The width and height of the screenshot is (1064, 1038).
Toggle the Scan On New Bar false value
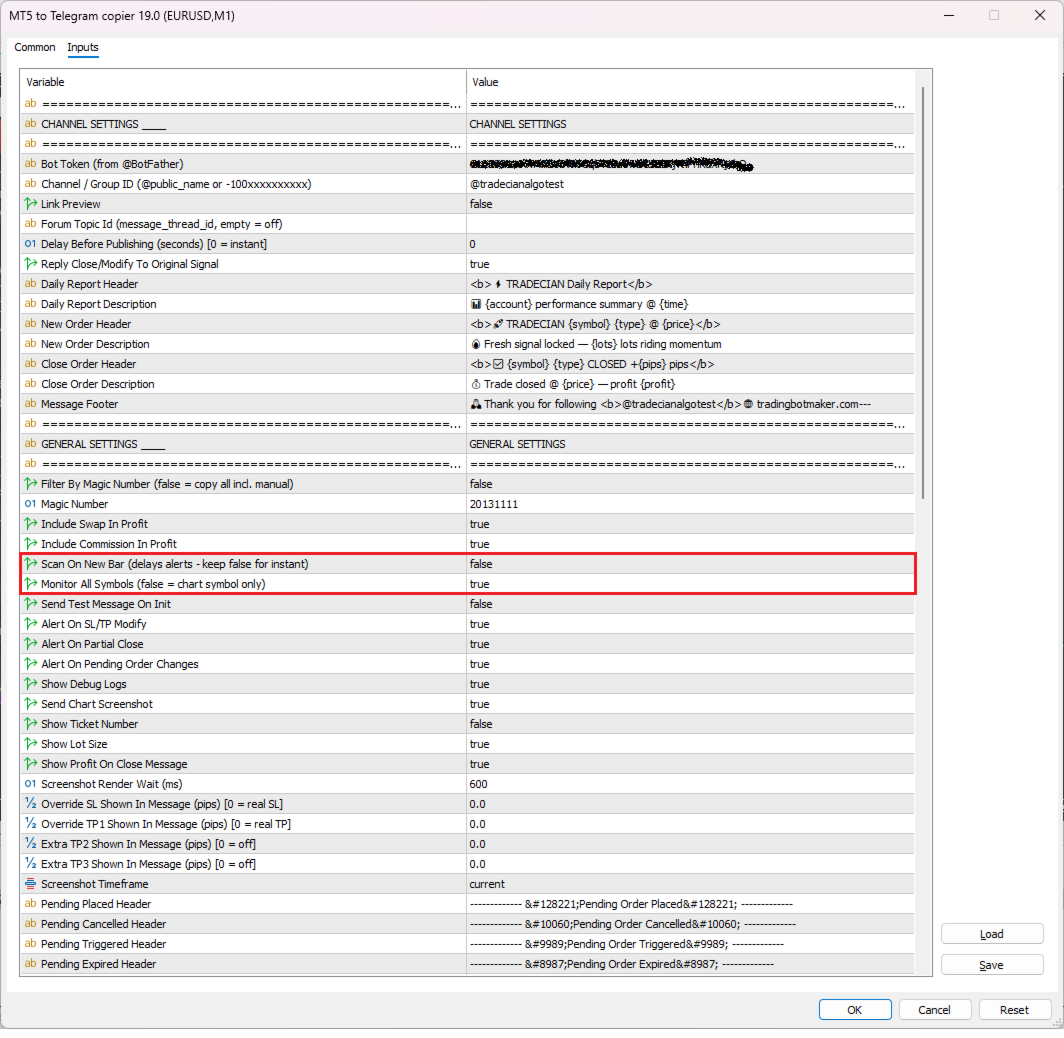pyautogui.click(x=690, y=564)
